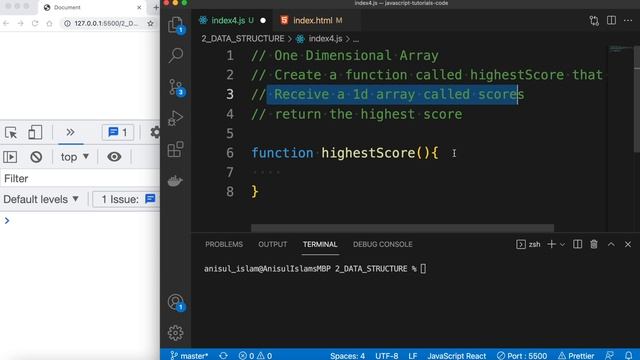Switch to the index4.js editor tab

[231, 20]
